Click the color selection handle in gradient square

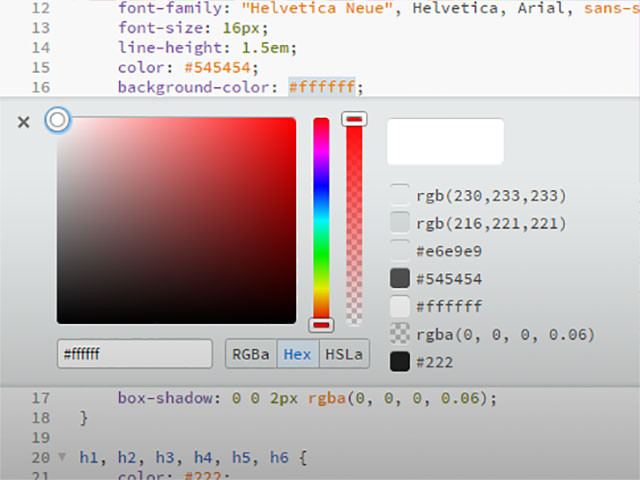tap(58, 120)
